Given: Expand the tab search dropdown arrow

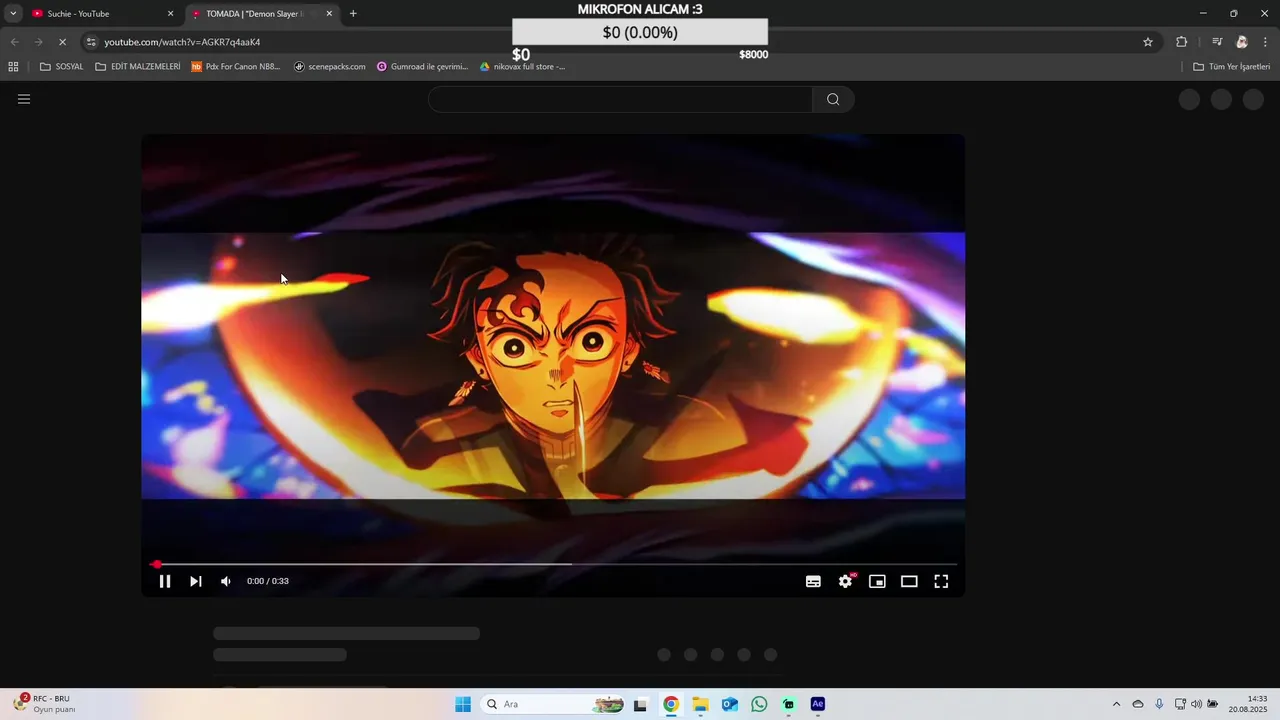Looking at the screenshot, I should click(x=13, y=14).
